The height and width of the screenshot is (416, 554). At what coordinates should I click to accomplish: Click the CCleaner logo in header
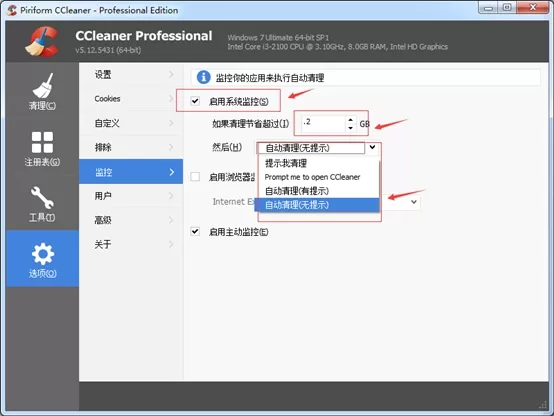tap(42, 42)
